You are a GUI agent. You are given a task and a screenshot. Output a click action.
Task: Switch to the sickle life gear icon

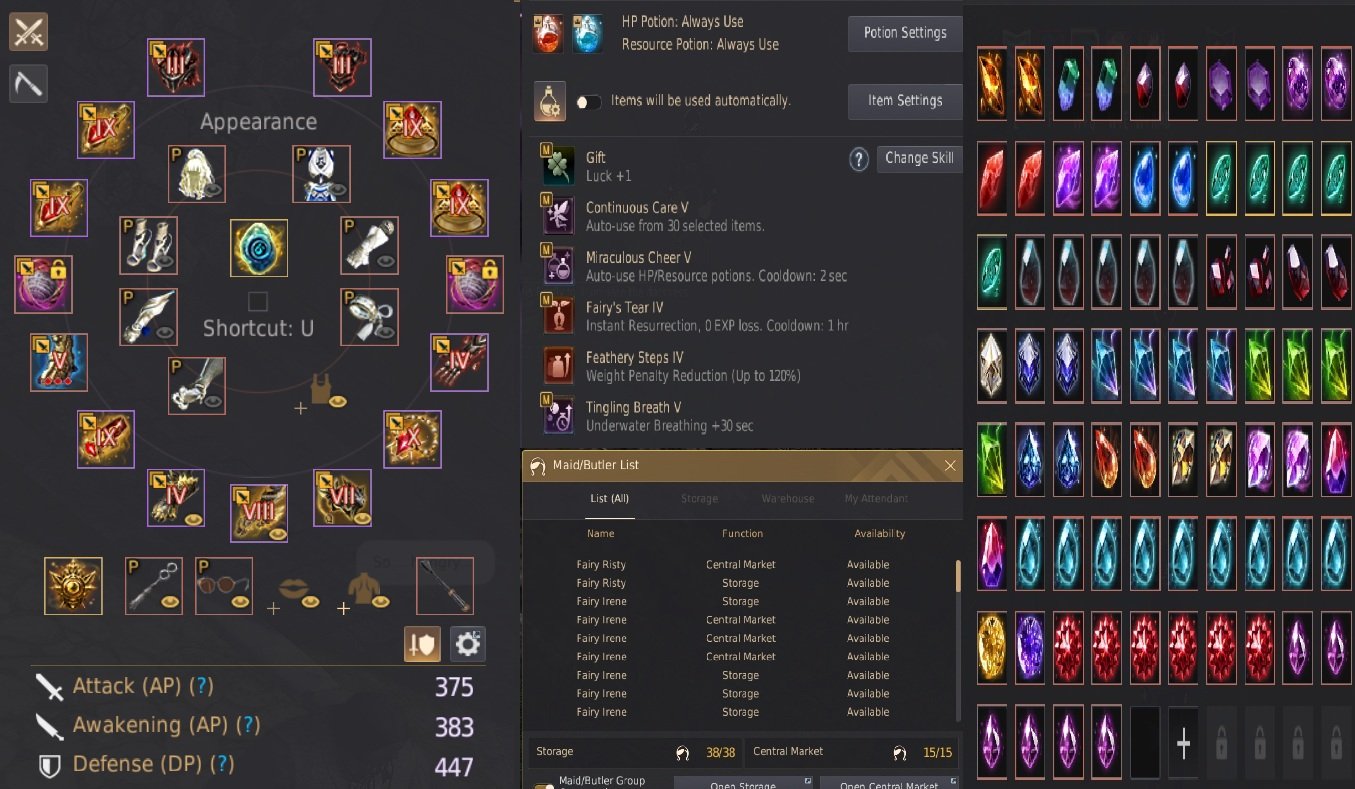[x=29, y=83]
